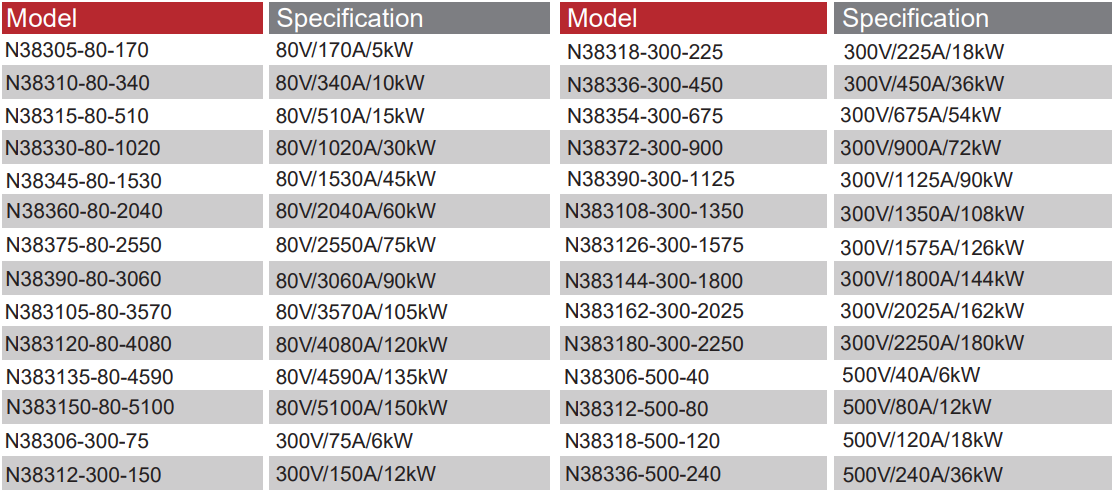This screenshot has width=1114, height=492.
Task: Select model N38345-80-1530
Action: (x=83, y=181)
